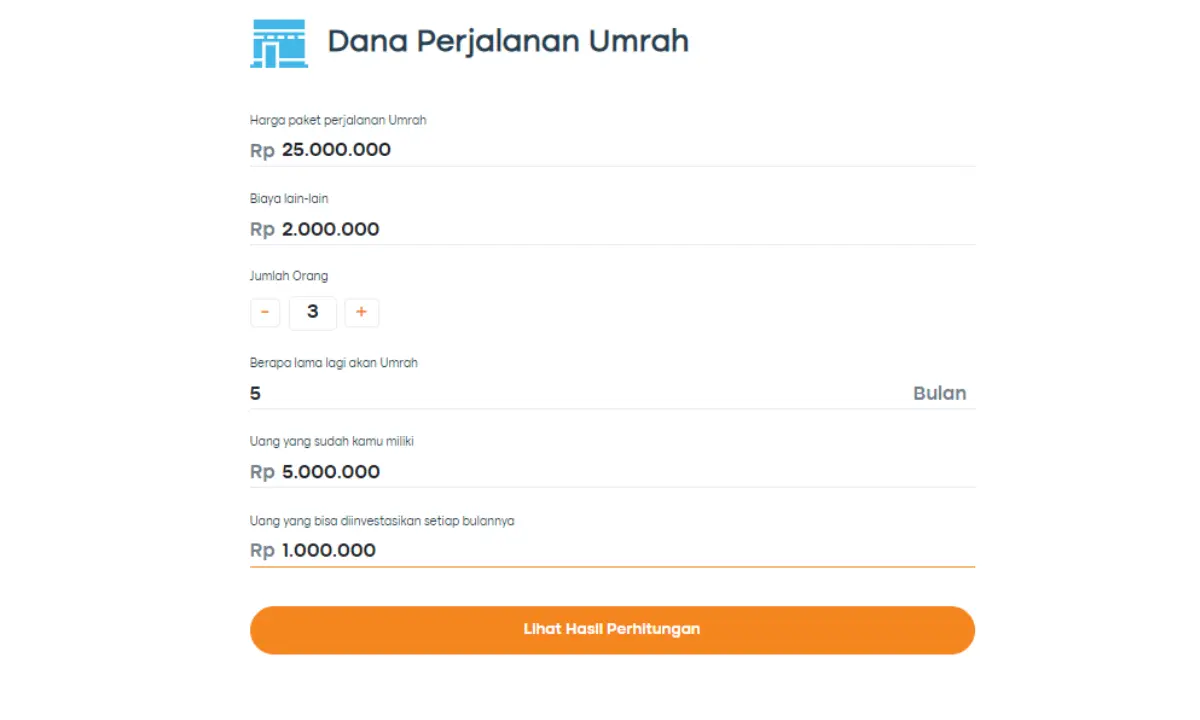1200x720 pixels.
Task: Click the Berapa lama lagi akan Umrah label
Action: 334,363
